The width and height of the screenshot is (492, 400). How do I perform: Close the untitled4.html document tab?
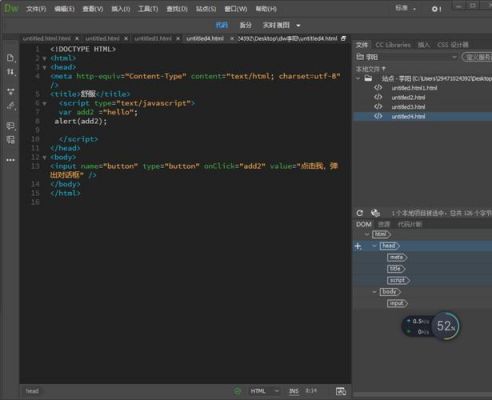coord(232,39)
